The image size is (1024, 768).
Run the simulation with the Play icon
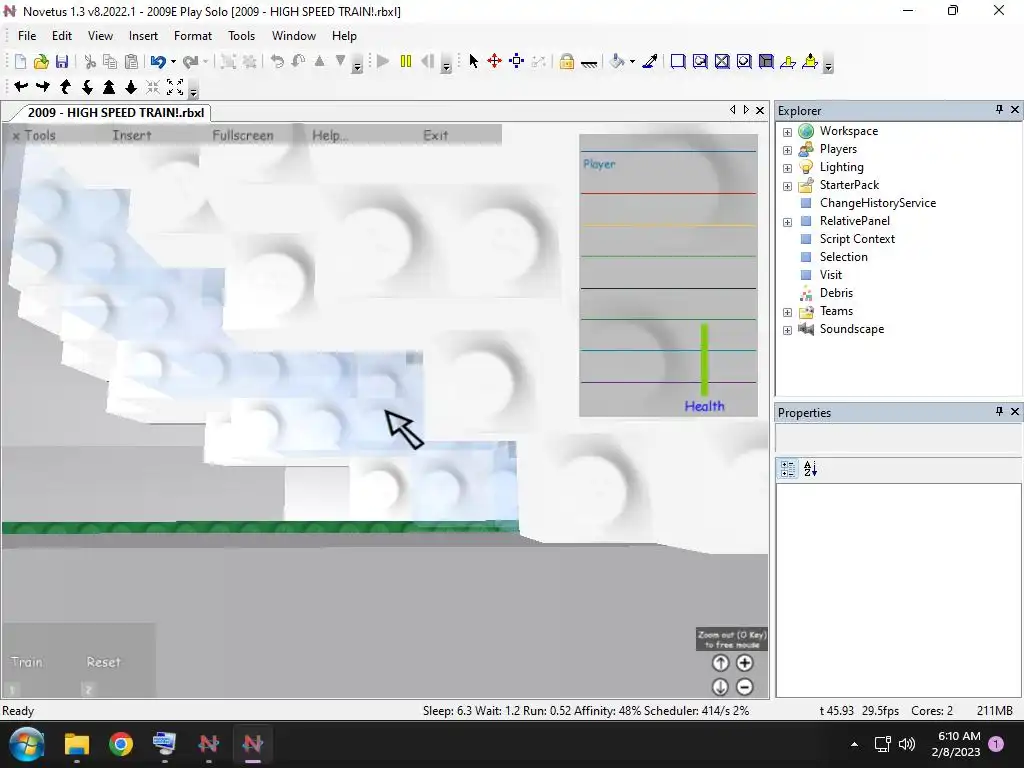(383, 61)
